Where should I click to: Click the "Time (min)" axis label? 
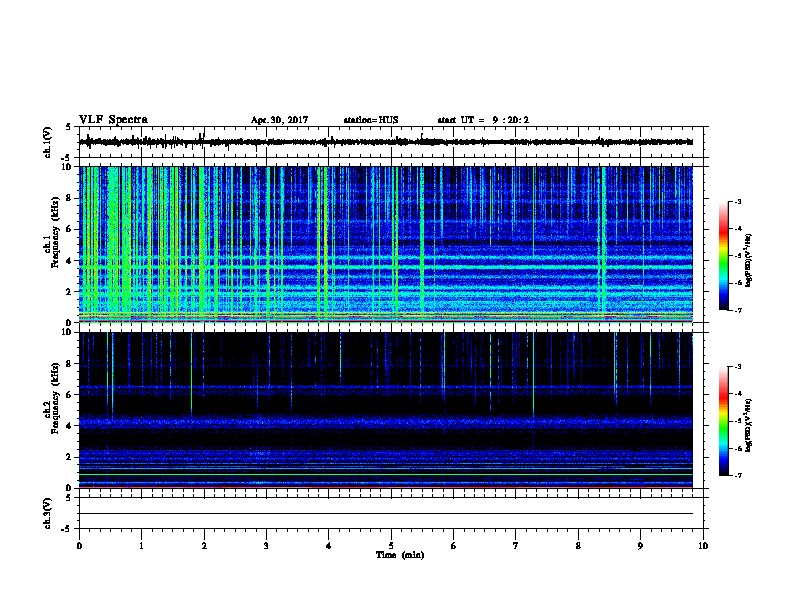400,555
